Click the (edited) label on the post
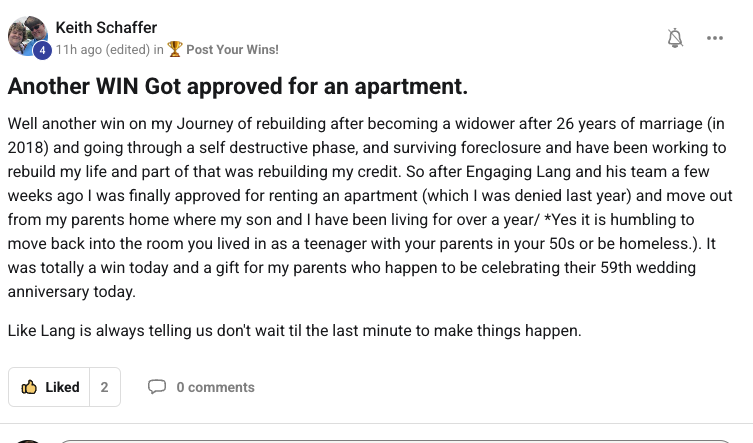This screenshot has width=753, height=443. pos(125,49)
